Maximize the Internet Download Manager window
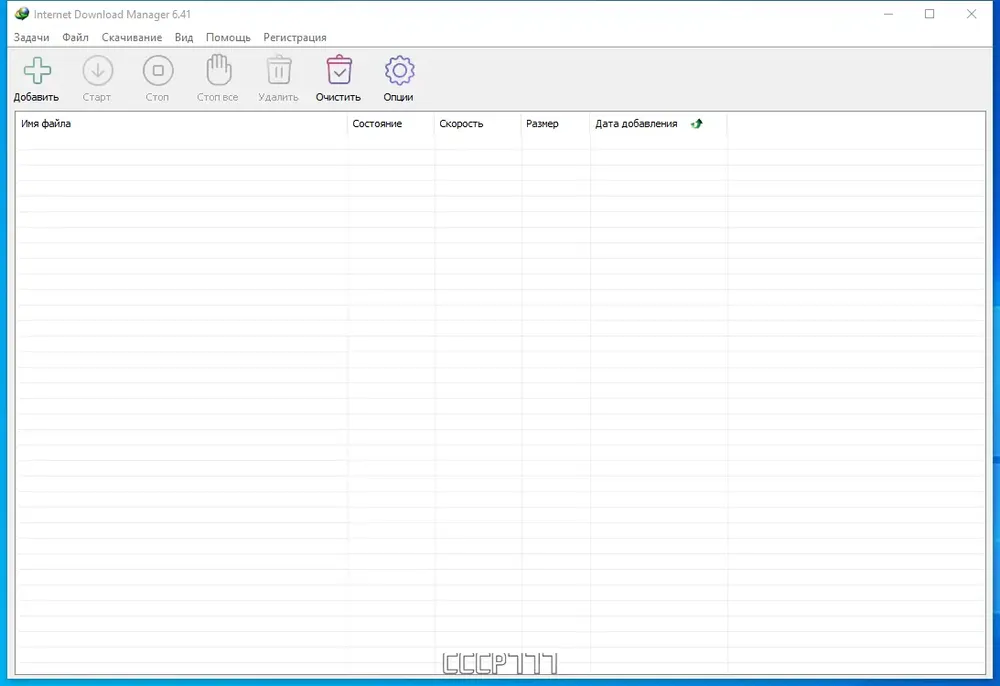The width and height of the screenshot is (1000, 686). tap(930, 14)
